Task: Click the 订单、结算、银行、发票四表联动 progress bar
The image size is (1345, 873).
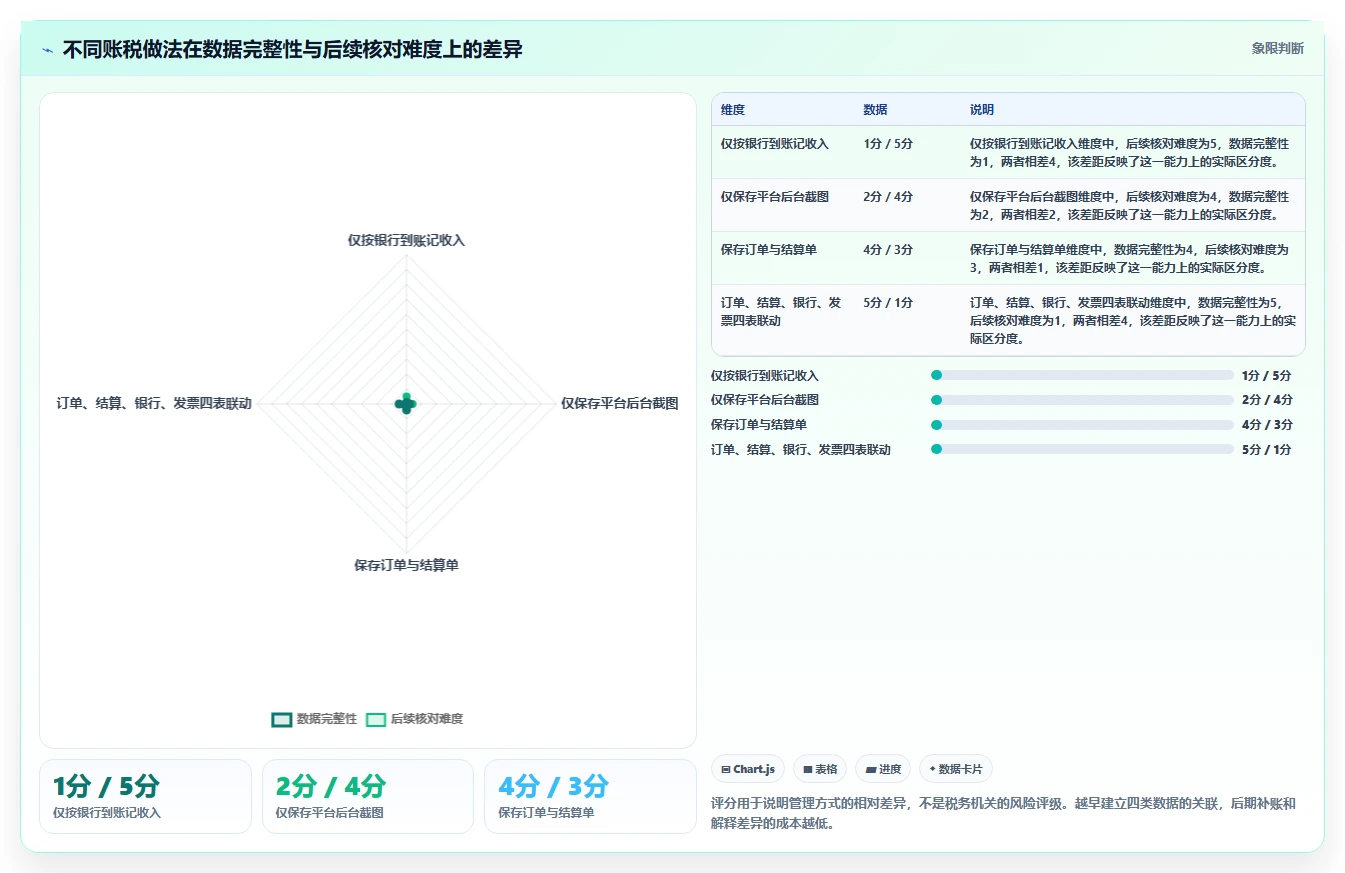Action: 1082,449
